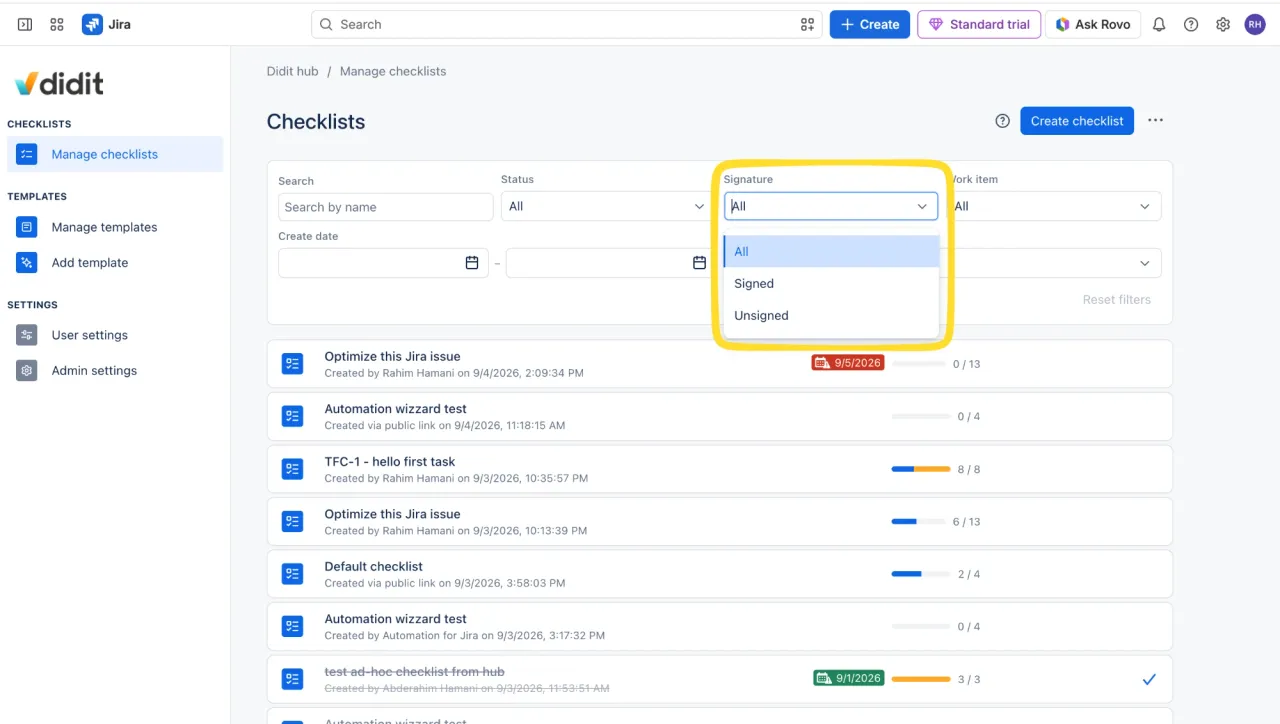1280x724 pixels.
Task: Click the red 9/5/2026 due date badge
Action: 848,363
